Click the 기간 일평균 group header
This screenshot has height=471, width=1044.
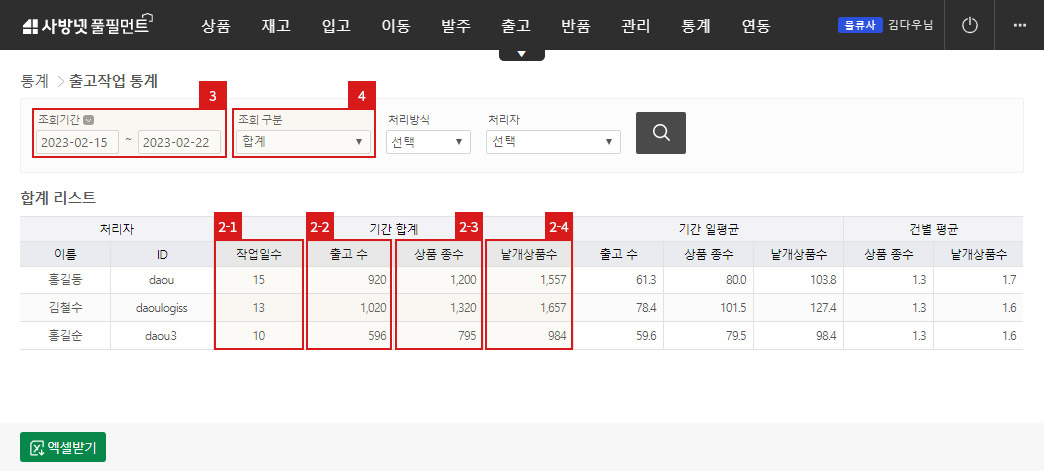point(708,229)
